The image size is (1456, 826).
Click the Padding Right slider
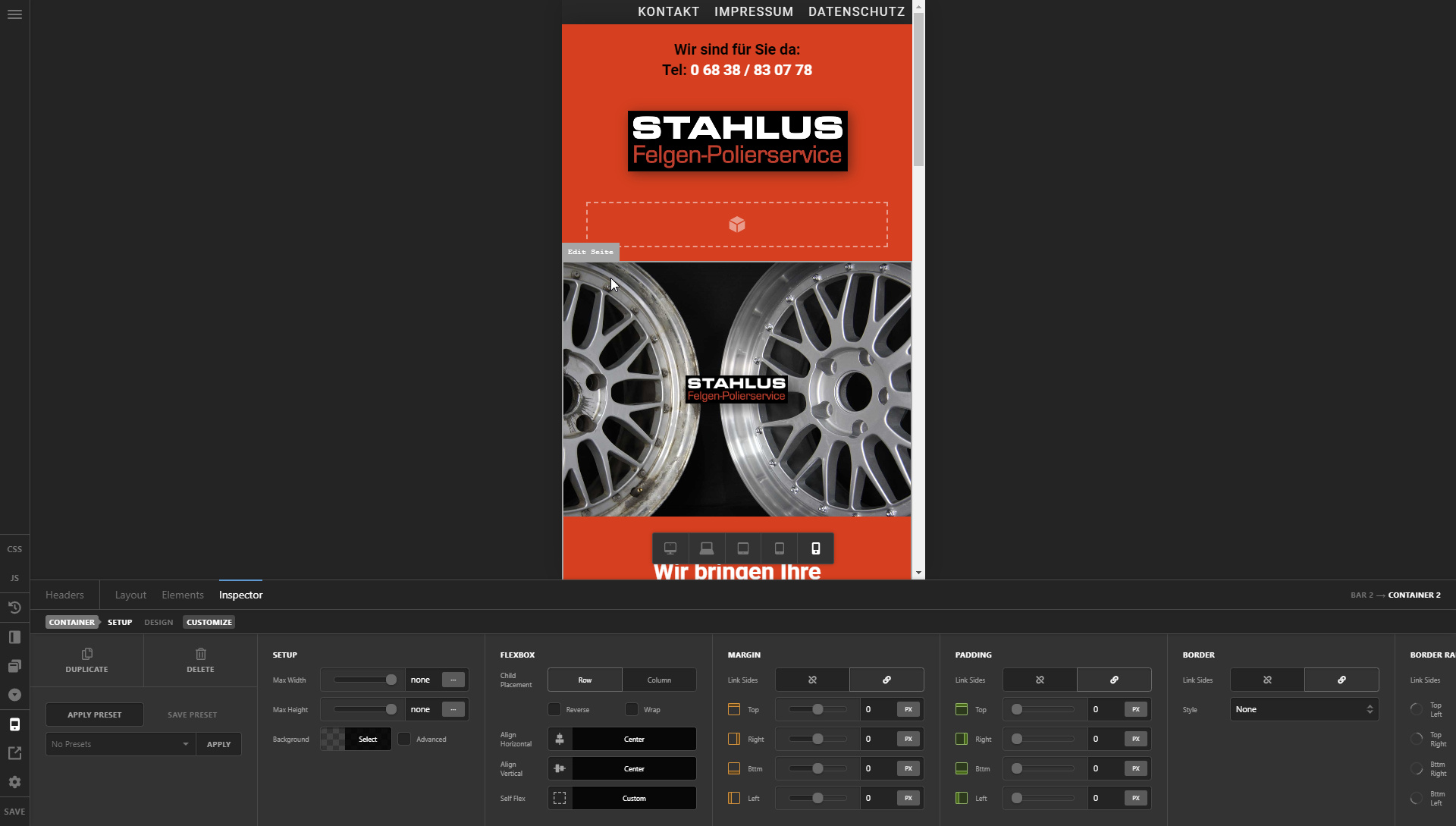(1045, 739)
